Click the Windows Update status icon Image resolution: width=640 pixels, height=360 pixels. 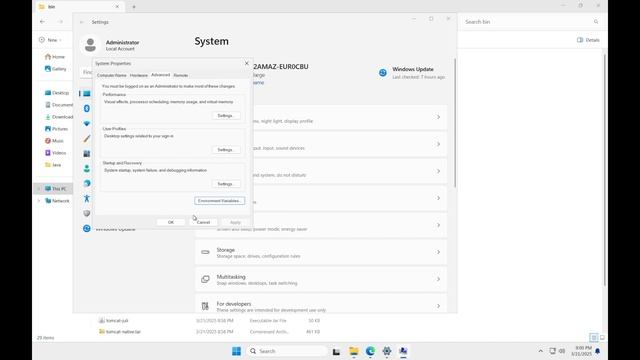click(x=382, y=73)
